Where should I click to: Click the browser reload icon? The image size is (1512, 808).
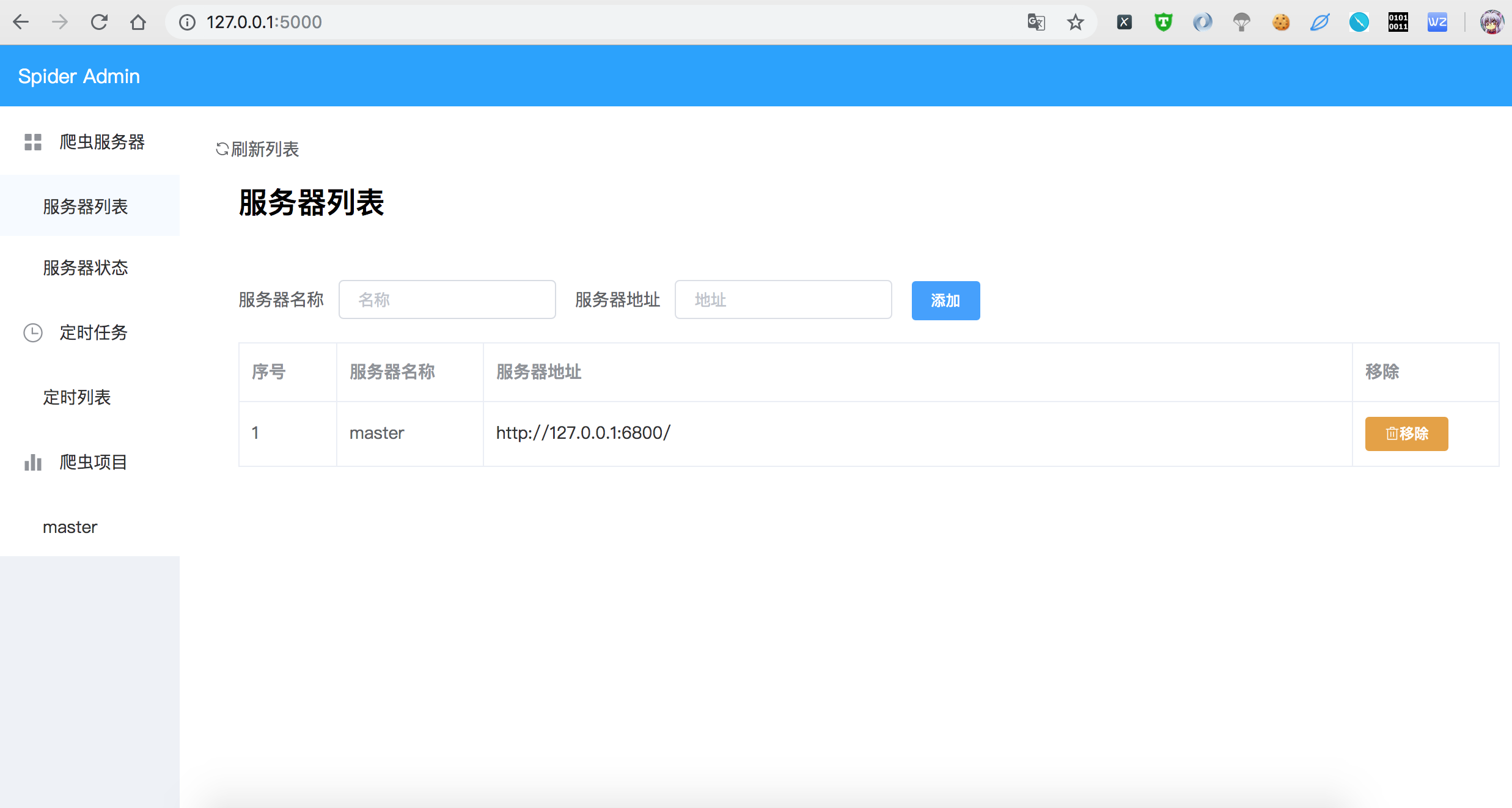(x=99, y=23)
